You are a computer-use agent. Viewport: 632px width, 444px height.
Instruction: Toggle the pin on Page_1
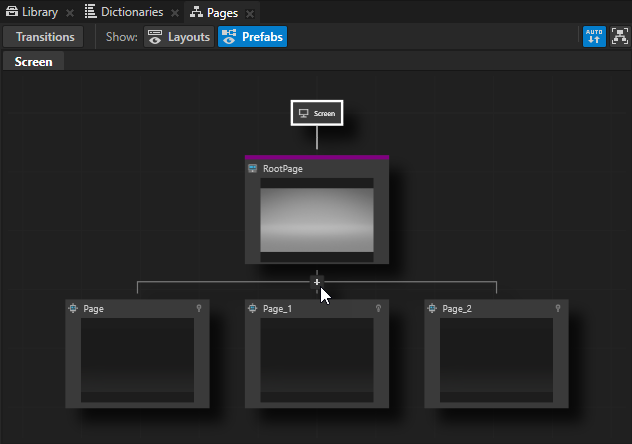tap(378, 309)
